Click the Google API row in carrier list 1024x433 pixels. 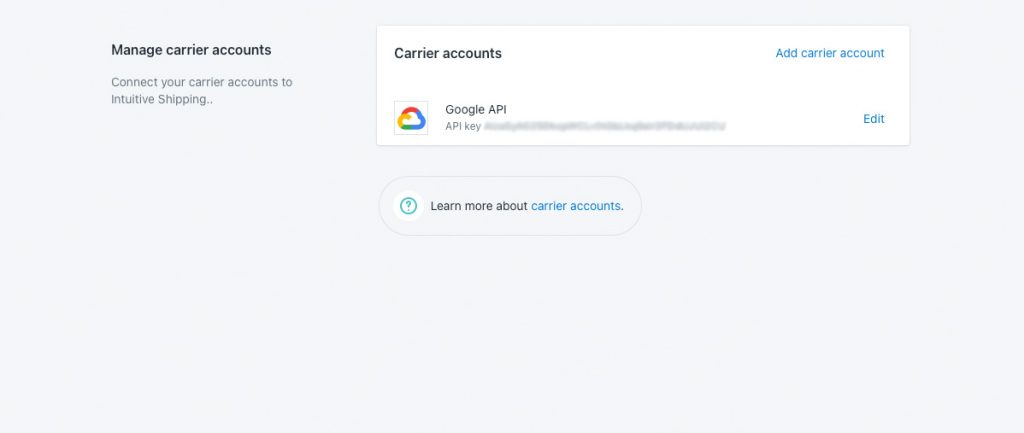pos(643,118)
